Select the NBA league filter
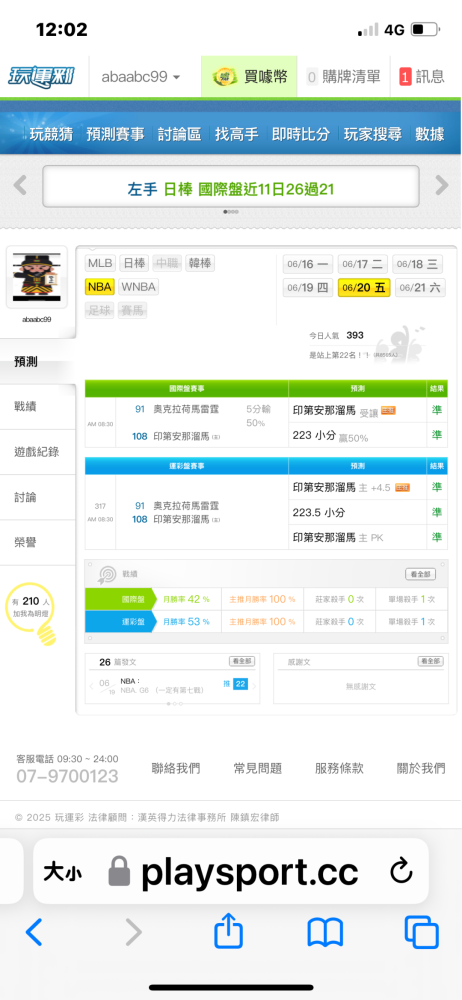 click(100, 286)
